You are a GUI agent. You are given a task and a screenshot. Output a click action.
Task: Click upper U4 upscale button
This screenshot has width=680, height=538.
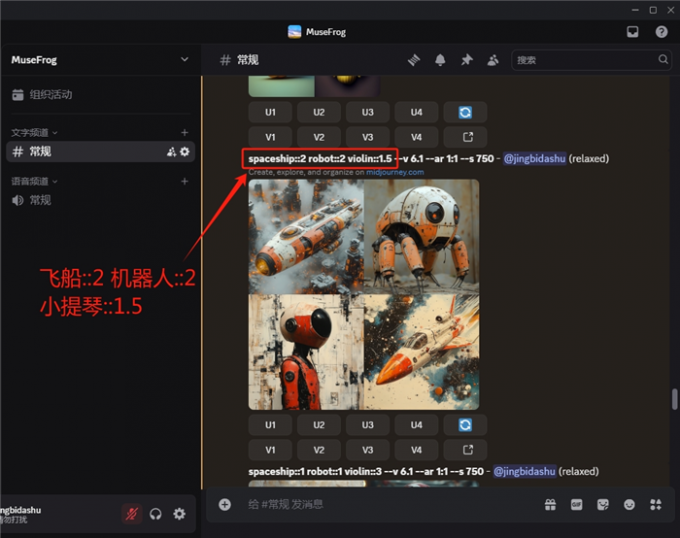point(416,112)
